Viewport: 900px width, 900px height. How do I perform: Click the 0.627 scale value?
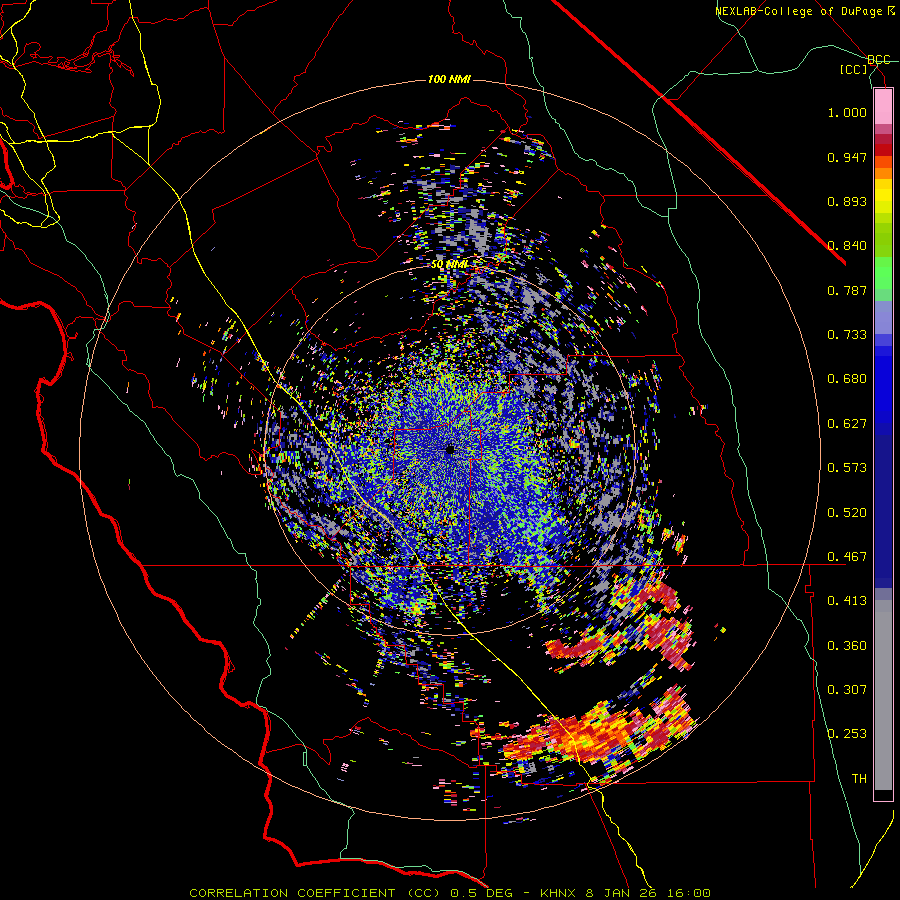(x=847, y=424)
